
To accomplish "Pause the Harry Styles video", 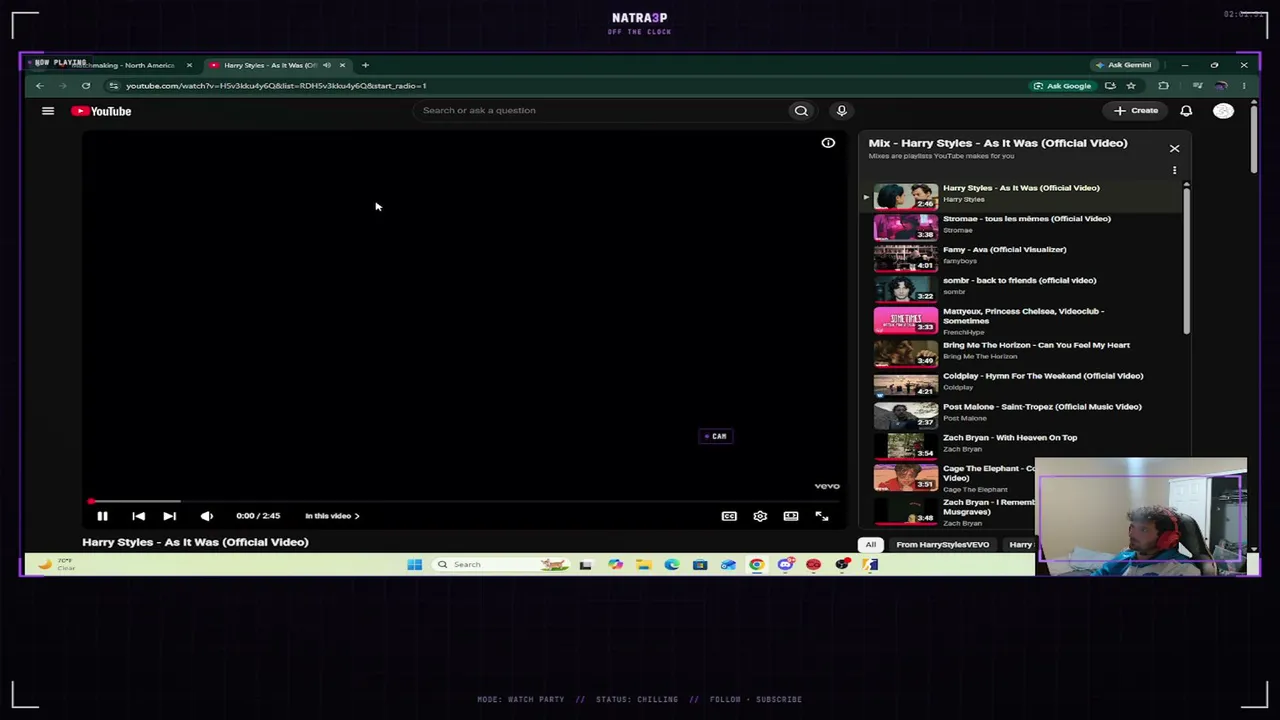I will coord(102,516).
